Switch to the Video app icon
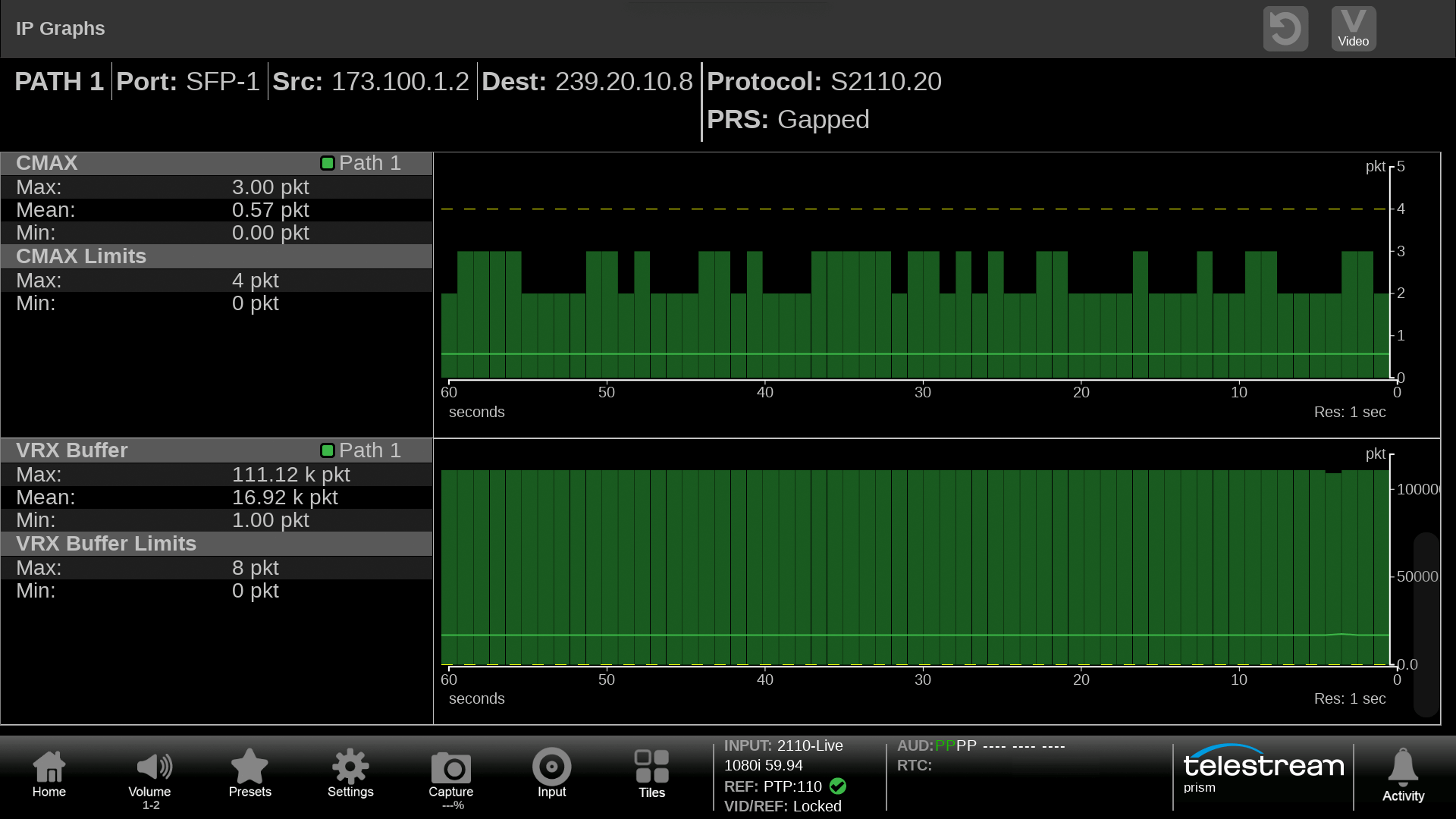Screen dimensions: 1456x819 (x=1354, y=29)
